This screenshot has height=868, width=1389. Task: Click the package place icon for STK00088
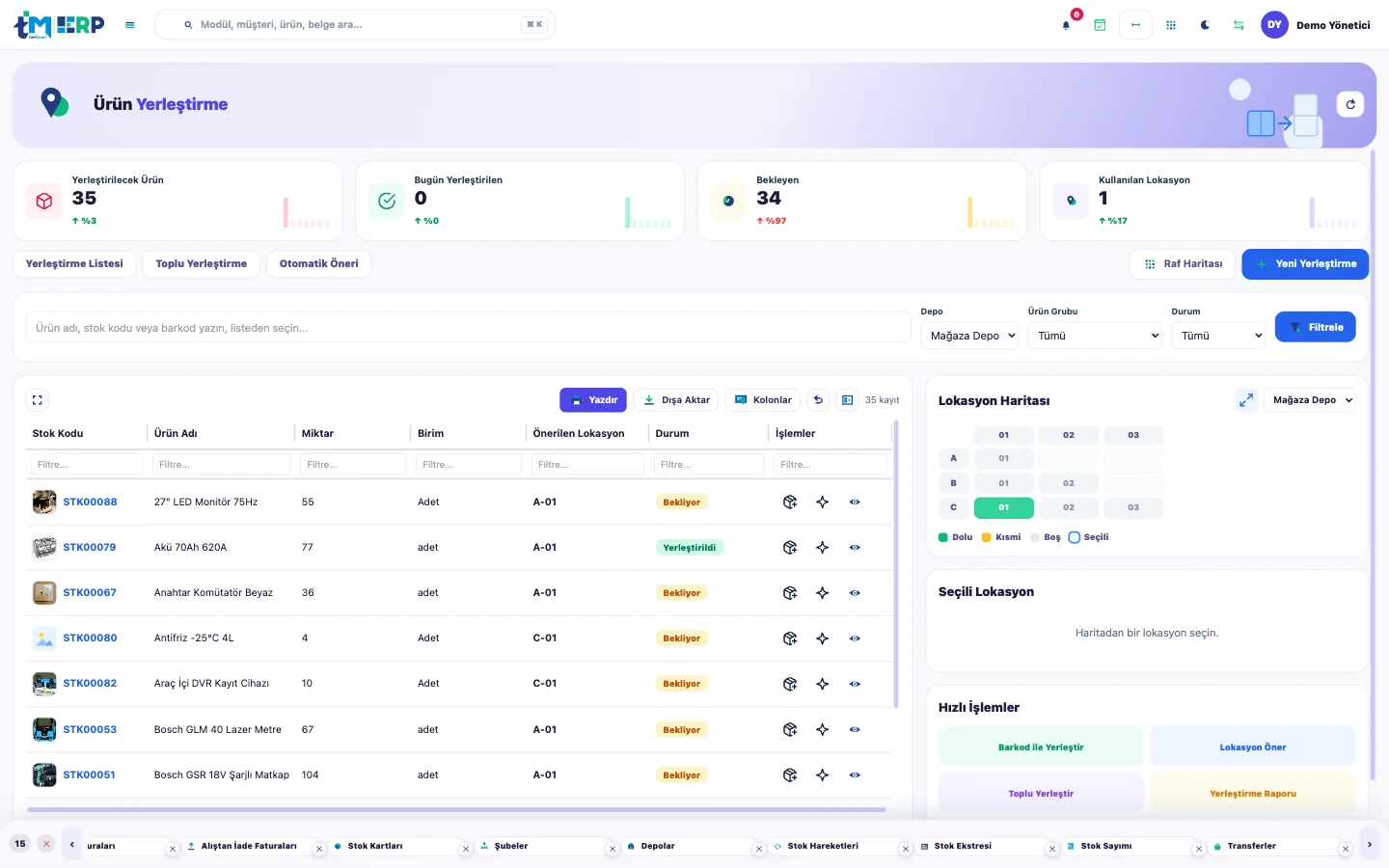(x=790, y=502)
